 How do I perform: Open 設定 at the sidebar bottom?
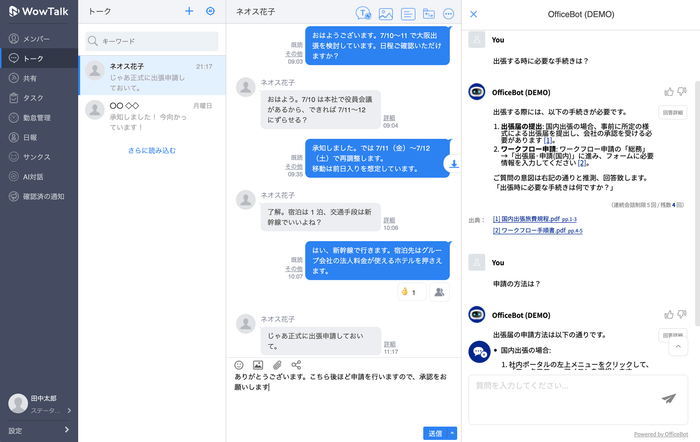click(39, 430)
